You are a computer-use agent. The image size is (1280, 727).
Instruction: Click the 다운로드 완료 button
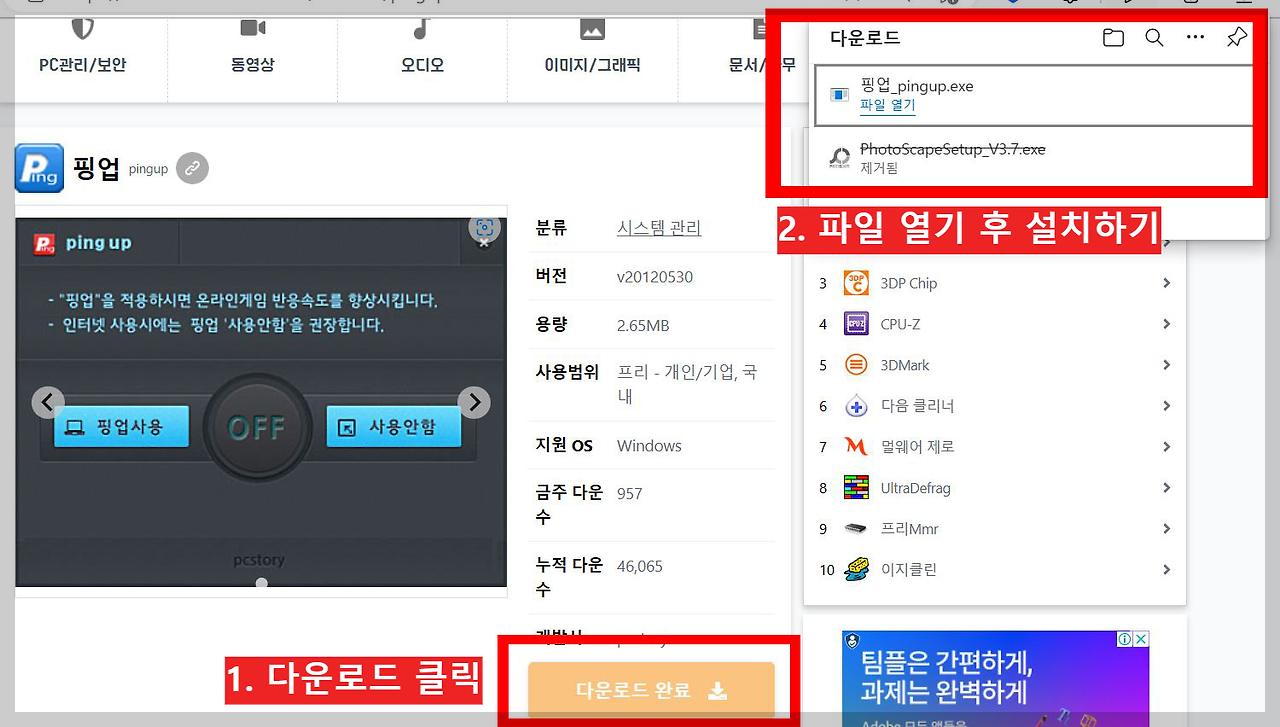point(651,690)
